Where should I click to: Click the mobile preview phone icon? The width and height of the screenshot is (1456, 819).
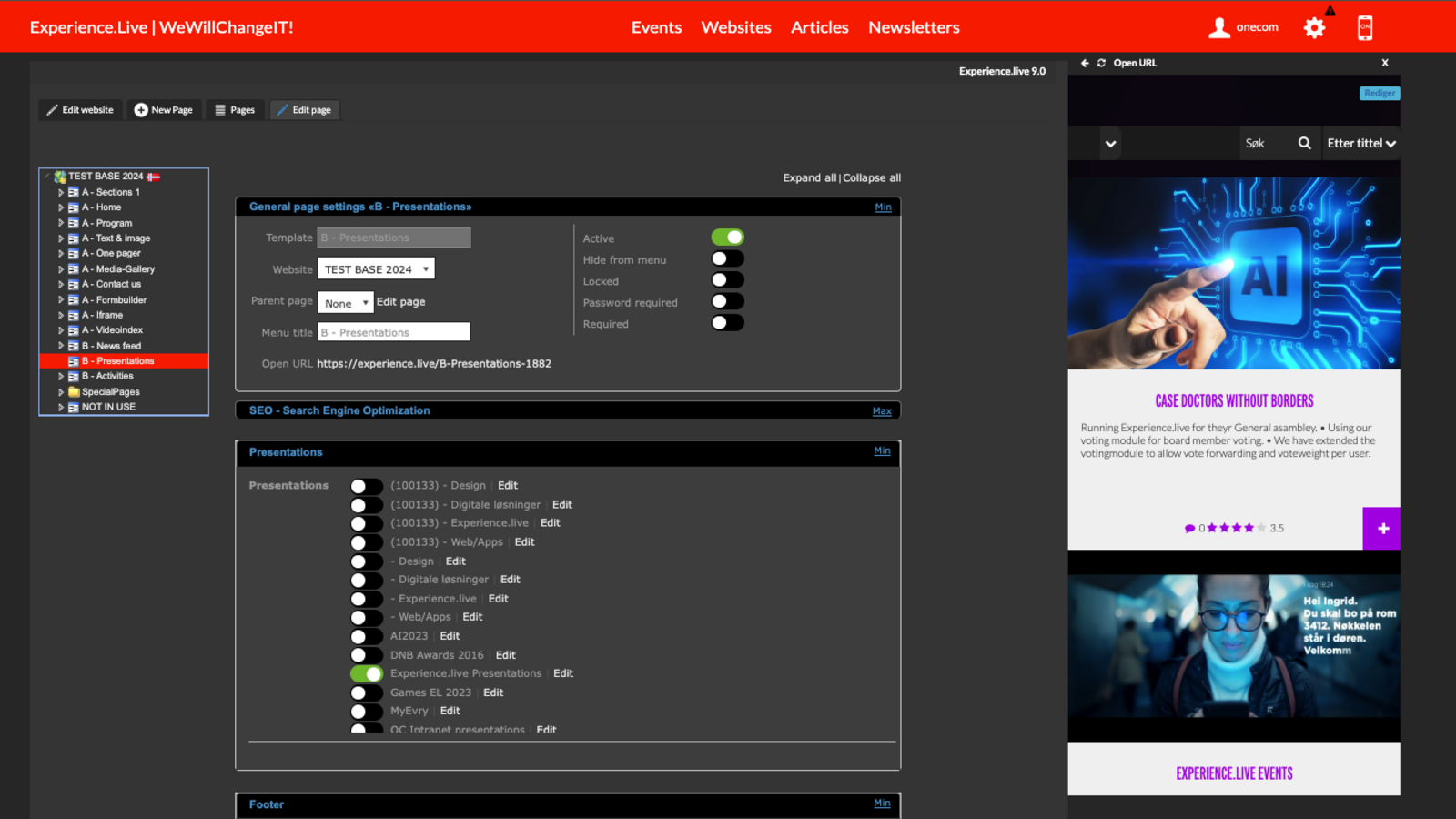pyautogui.click(x=1365, y=28)
